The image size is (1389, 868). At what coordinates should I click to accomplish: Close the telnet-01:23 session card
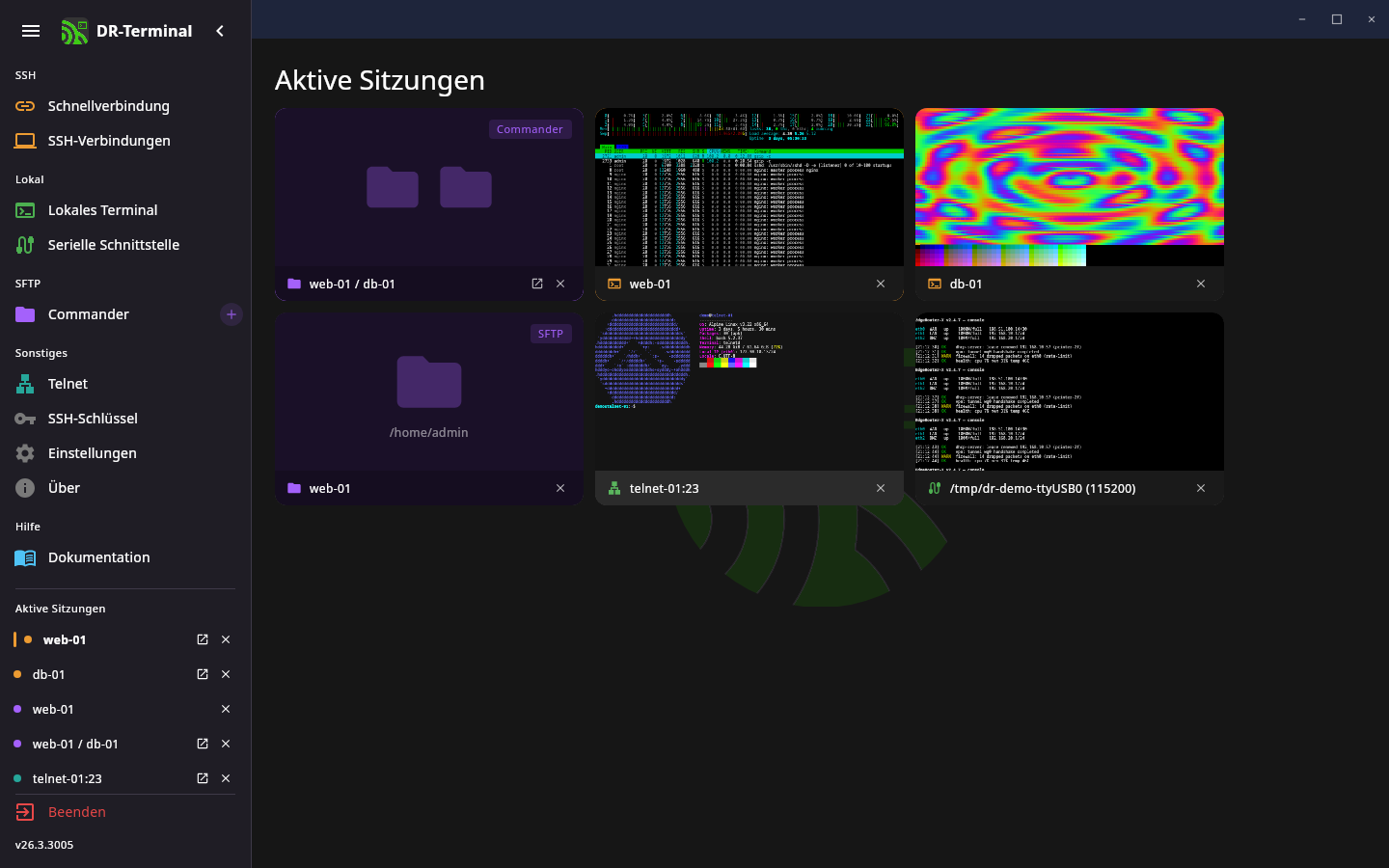(x=881, y=488)
